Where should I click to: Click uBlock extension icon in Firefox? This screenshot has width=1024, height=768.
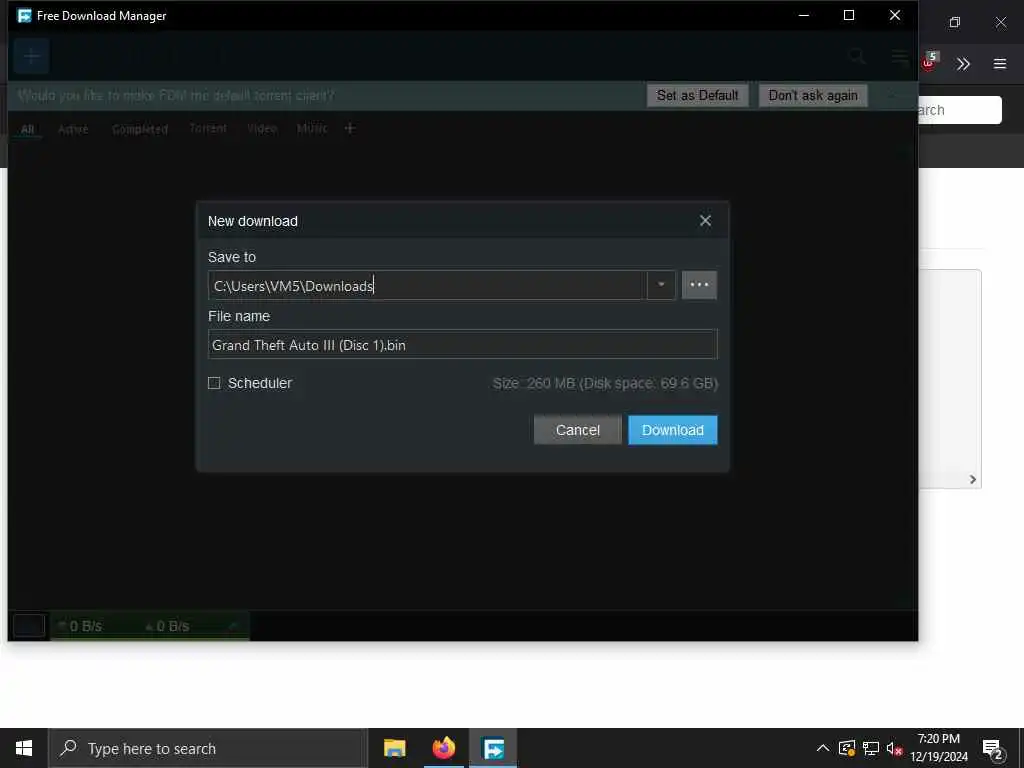[x=929, y=63]
